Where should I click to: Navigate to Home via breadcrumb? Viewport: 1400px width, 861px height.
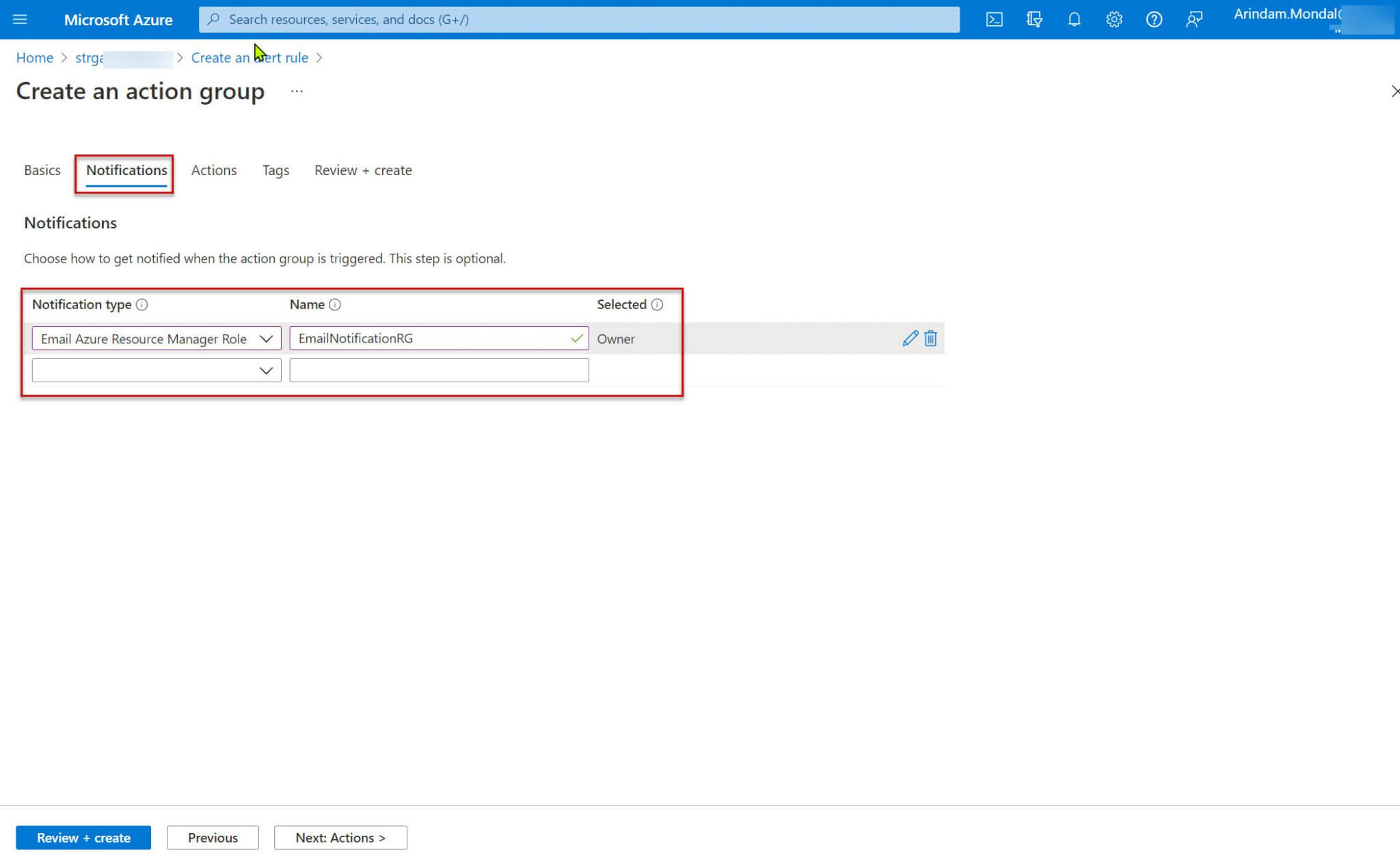[34, 57]
